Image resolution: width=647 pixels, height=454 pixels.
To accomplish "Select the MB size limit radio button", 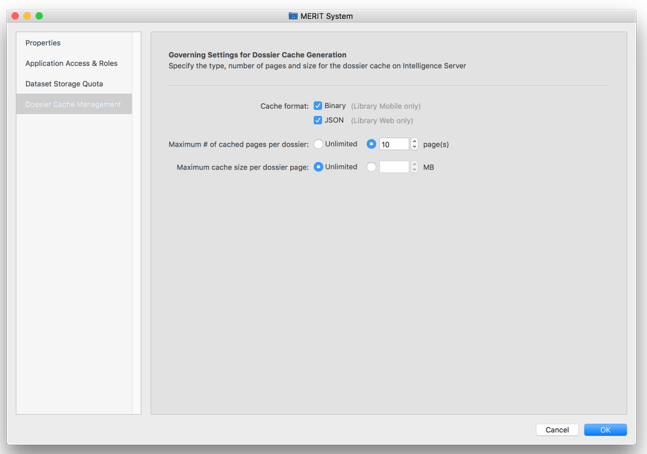I will pos(371,167).
